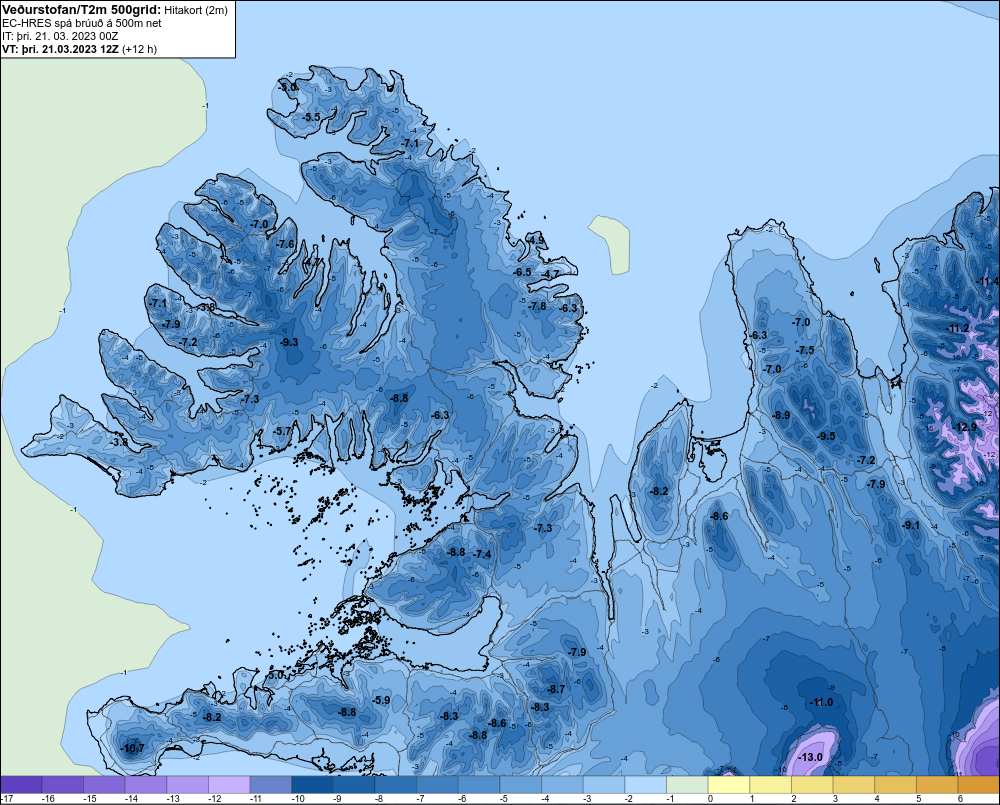1000x805 pixels.
Task: Click the title text "Veðurstofan/T2m 500grid:"
Action: click(x=81, y=9)
